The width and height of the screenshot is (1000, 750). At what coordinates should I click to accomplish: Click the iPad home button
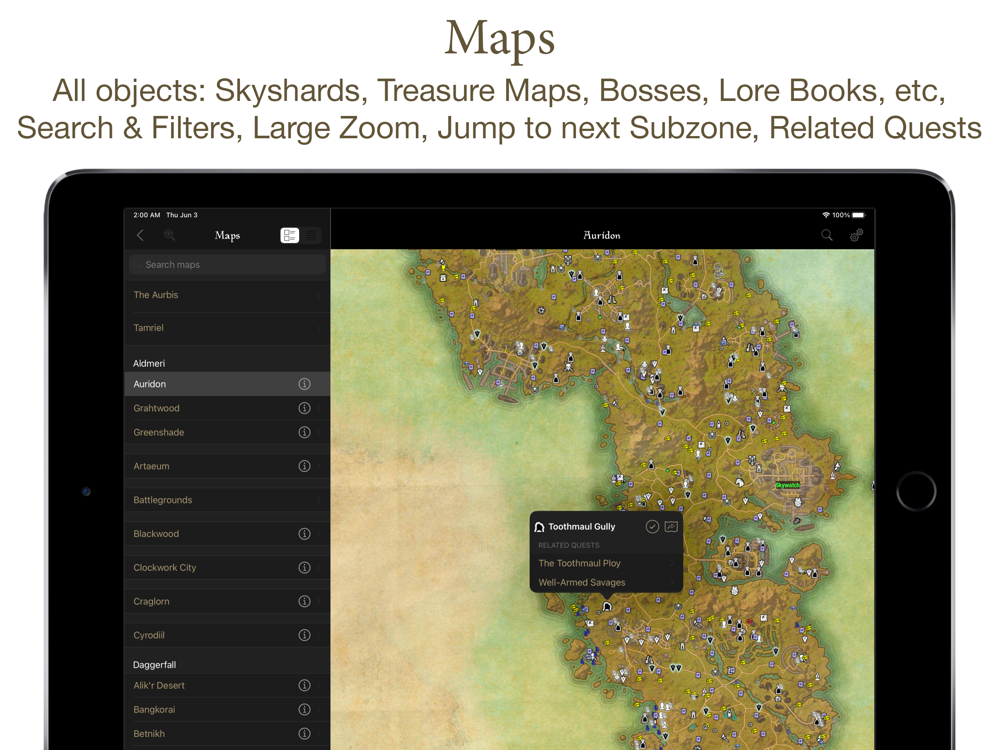tap(916, 491)
